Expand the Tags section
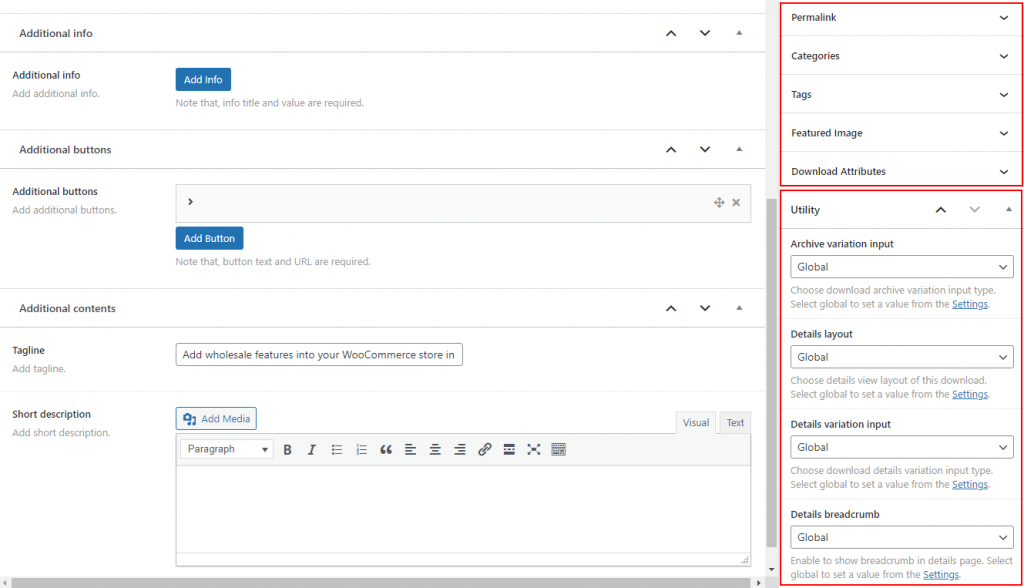Screen dimensions: 1024x588 (x=901, y=95)
